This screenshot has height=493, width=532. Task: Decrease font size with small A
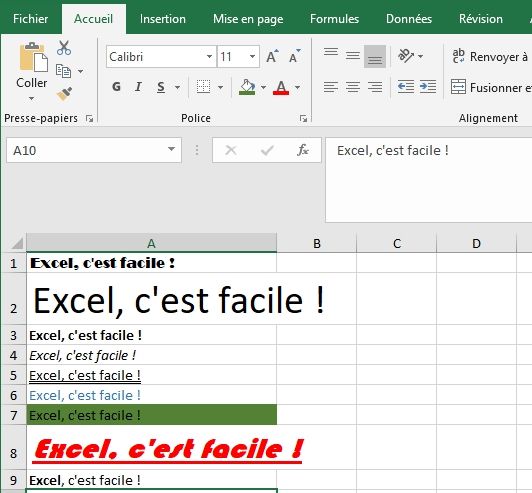point(294,57)
